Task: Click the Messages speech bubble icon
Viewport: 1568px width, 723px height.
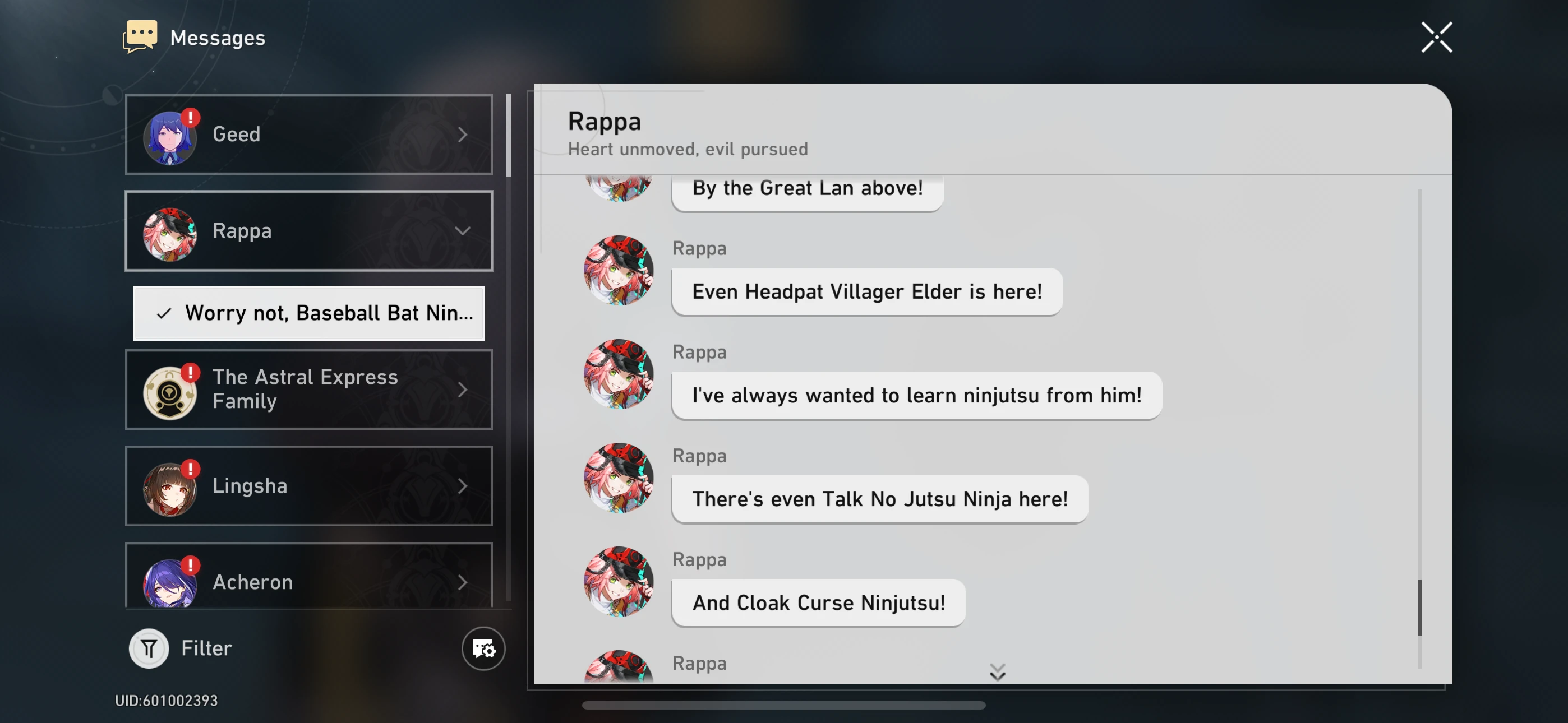Action: pyautogui.click(x=140, y=36)
